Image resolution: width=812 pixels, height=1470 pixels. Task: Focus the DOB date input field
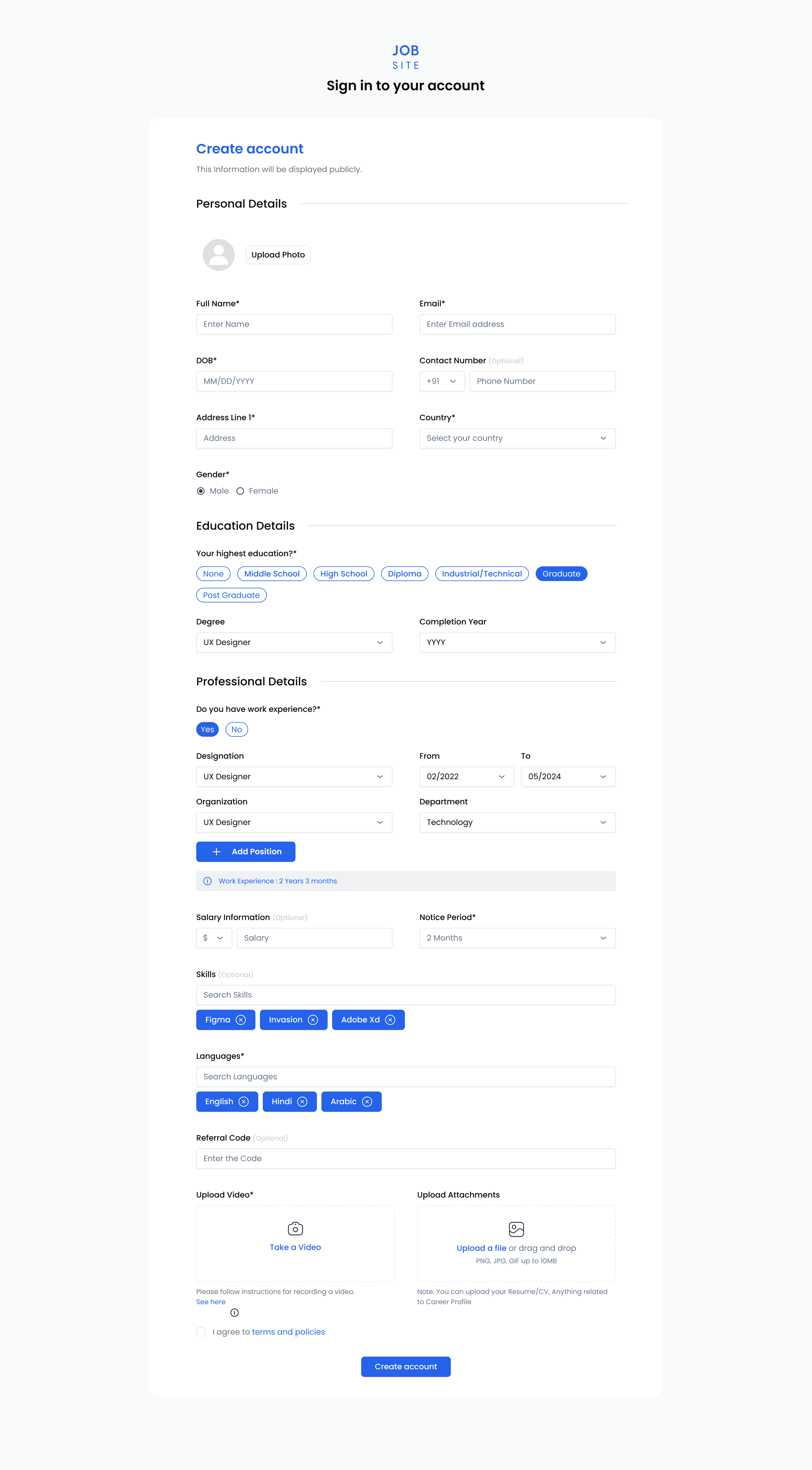click(x=294, y=381)
